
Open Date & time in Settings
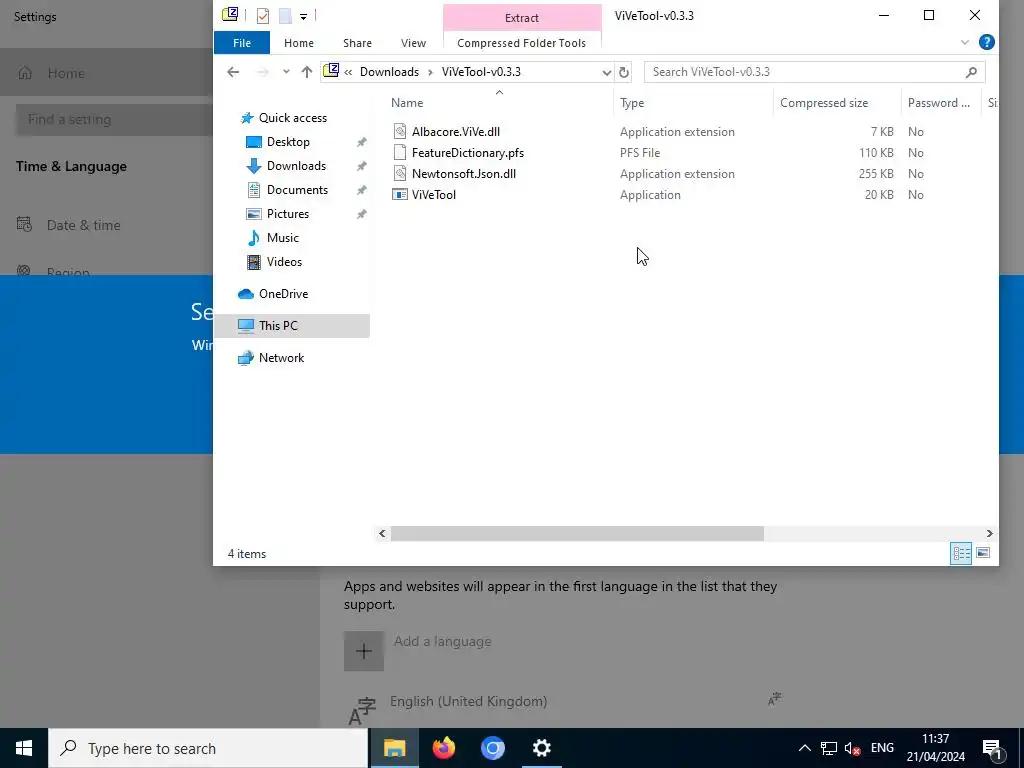83,225
